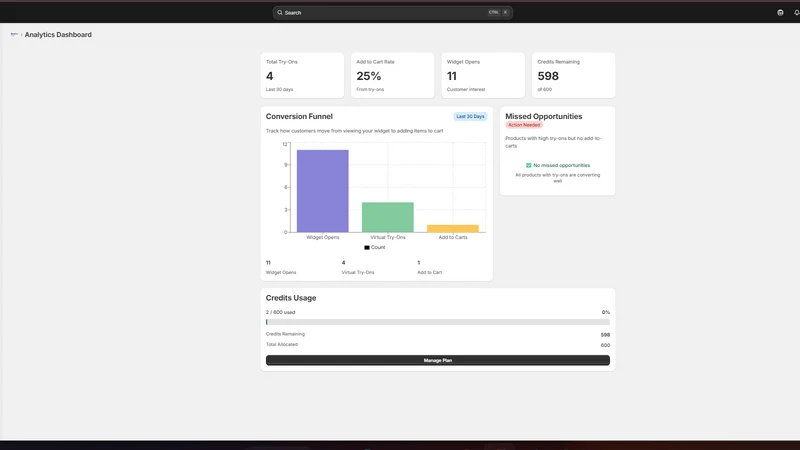Click the yellow Add to Carts bar
Image resolution: width=800 pixels, height=450 pixels.
[453, 229]
